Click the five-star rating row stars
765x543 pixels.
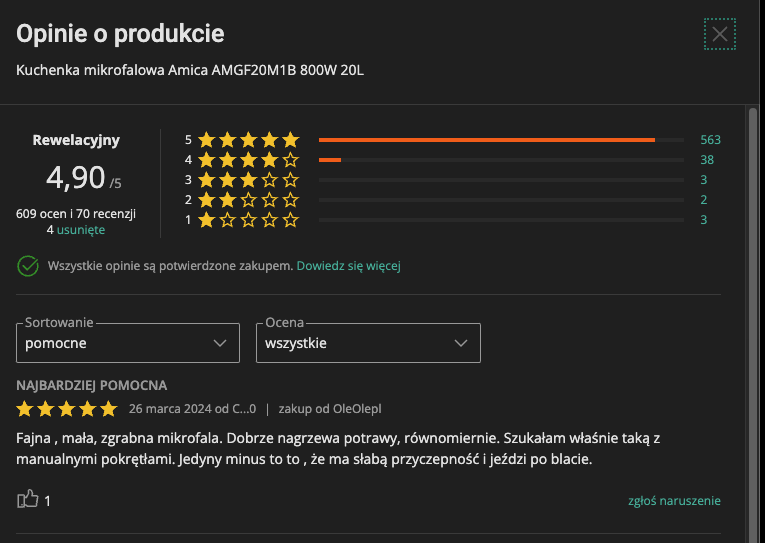point(248,140)
